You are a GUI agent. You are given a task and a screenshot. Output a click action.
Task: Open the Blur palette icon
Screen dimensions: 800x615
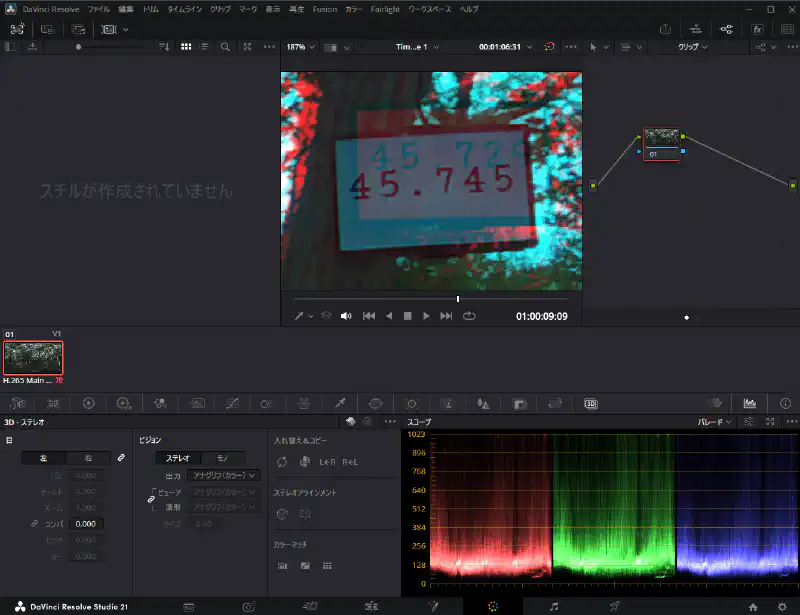tap(483, 404)
